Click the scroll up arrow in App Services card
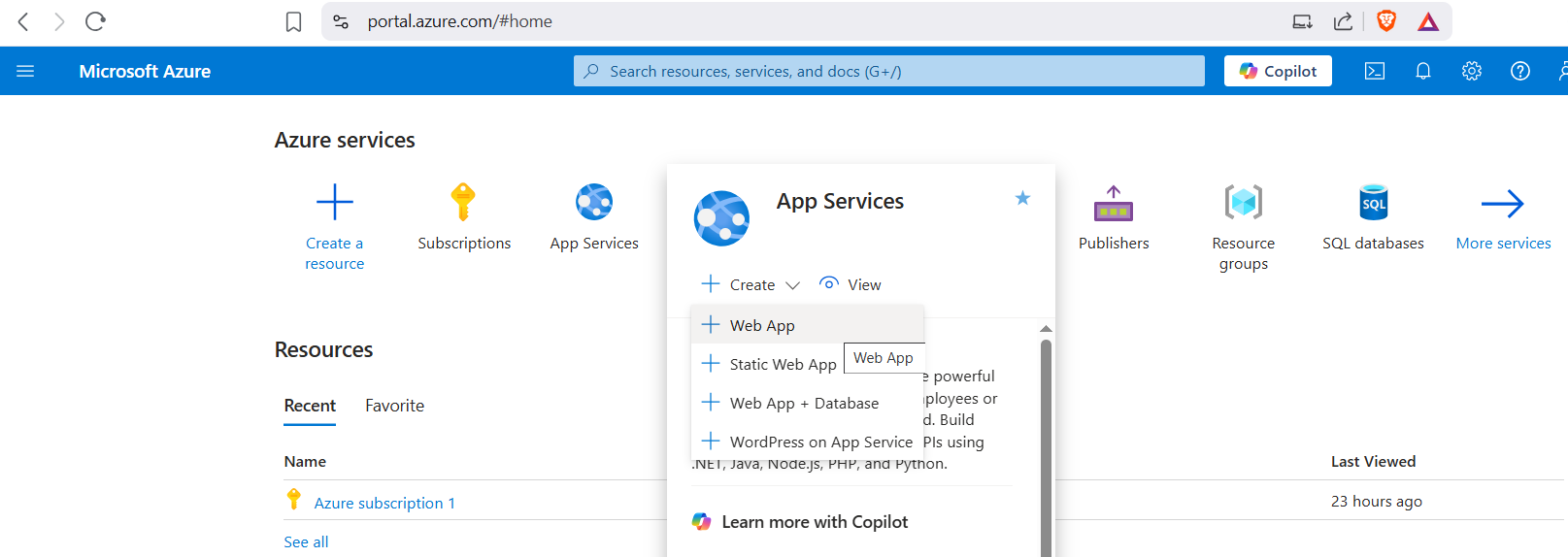The image size is (1568, 557). pyautogui.click(x=1046, y=328)
